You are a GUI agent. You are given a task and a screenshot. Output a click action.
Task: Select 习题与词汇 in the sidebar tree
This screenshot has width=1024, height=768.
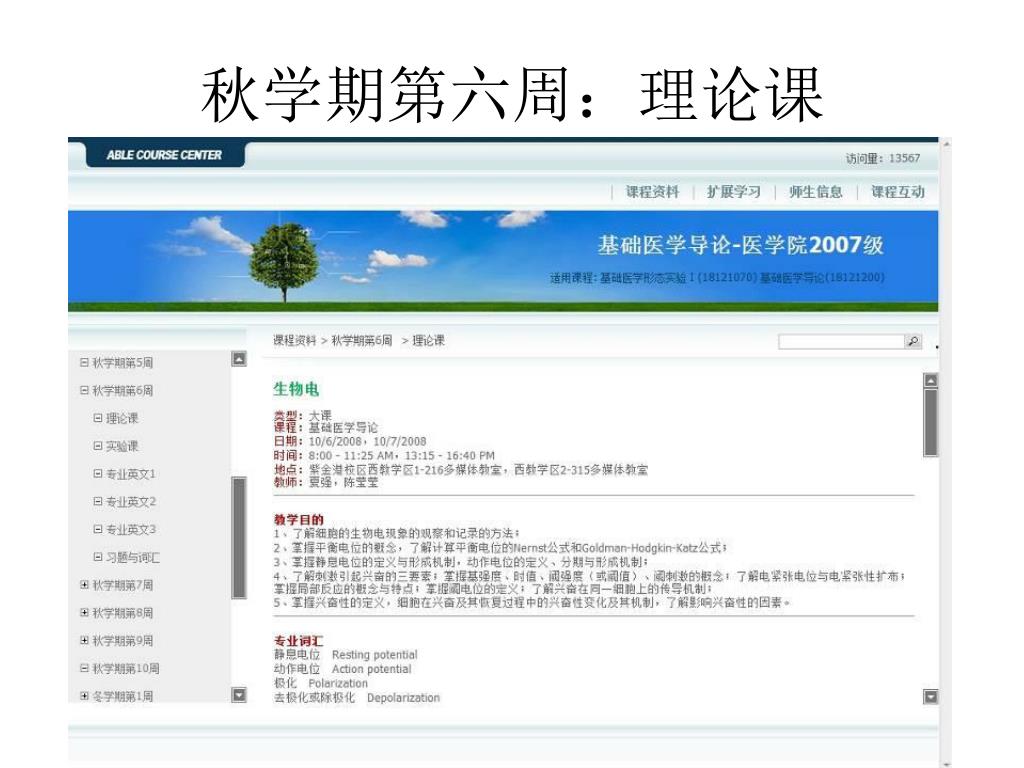[133, 557]
